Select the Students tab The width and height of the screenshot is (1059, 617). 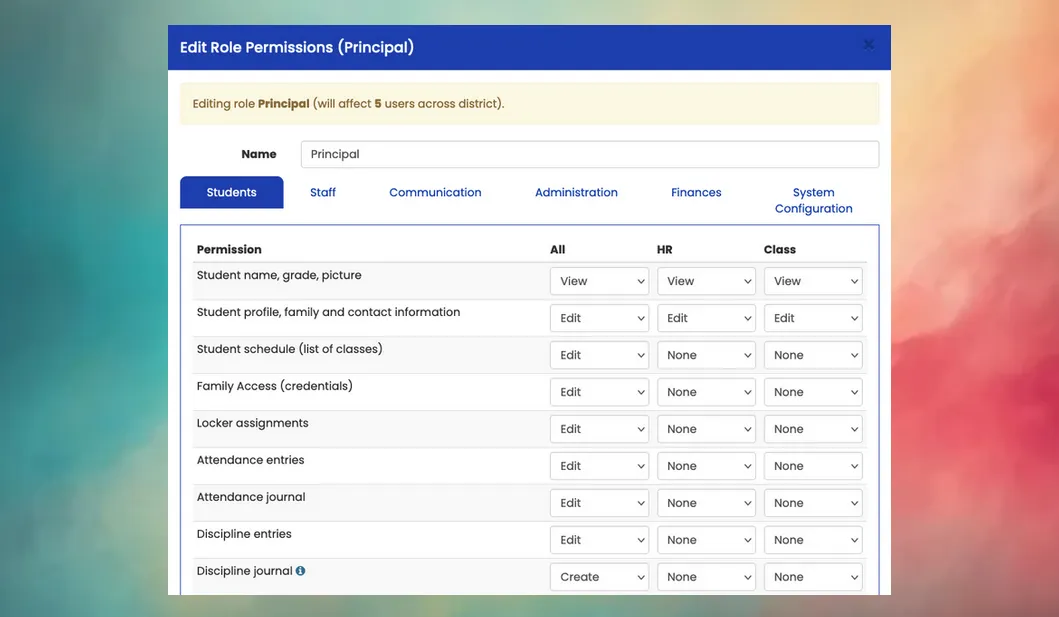231,192
